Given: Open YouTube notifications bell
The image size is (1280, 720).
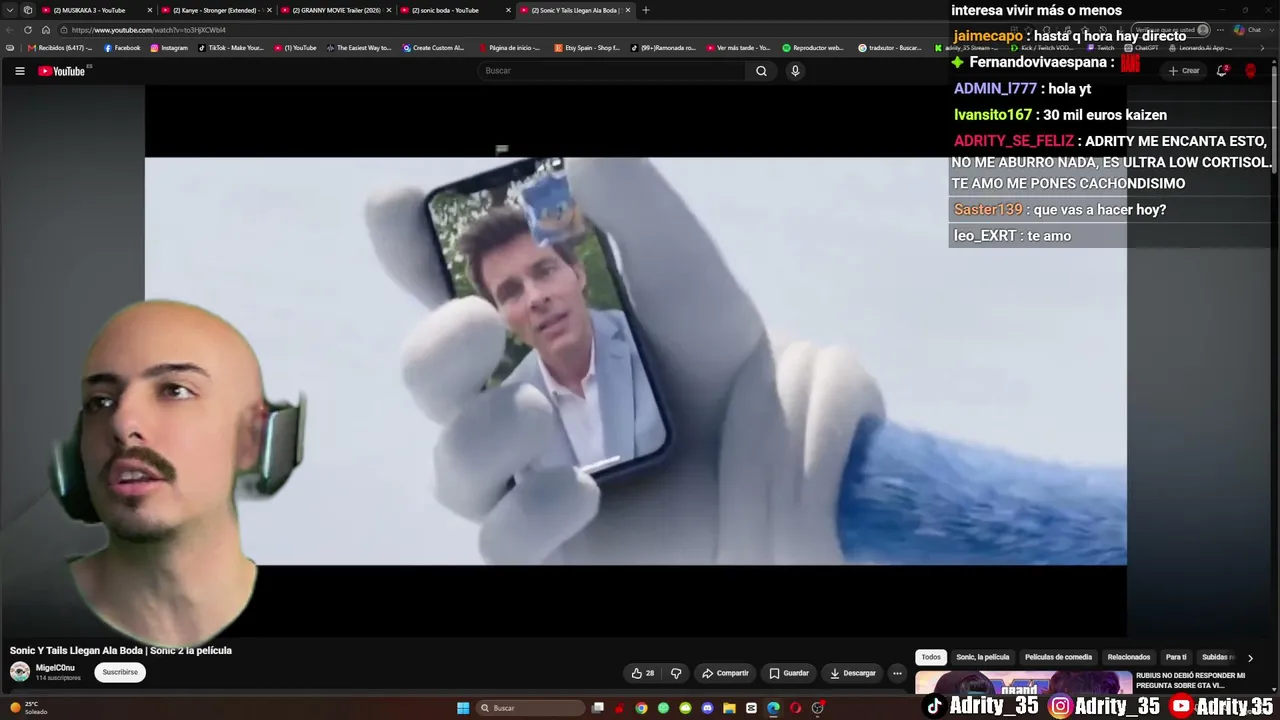Looking at the screenshot, I should (x=1221, y=71).
